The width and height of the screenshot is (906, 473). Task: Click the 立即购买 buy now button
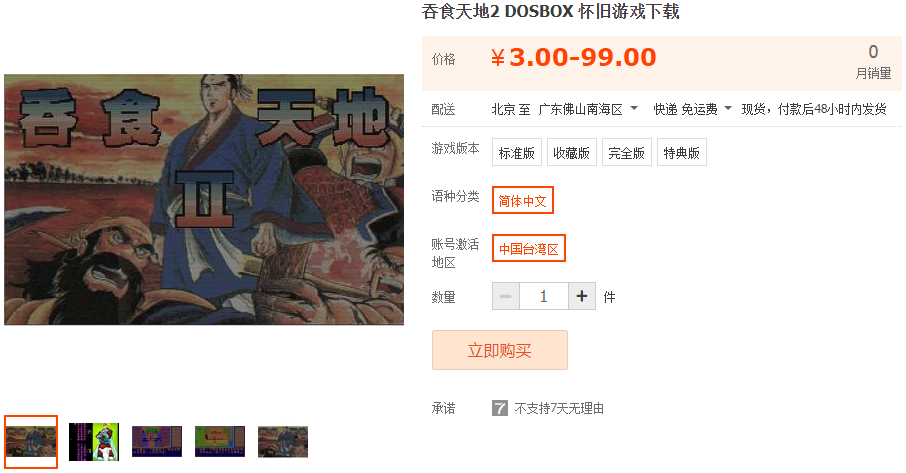click(500, 350)
